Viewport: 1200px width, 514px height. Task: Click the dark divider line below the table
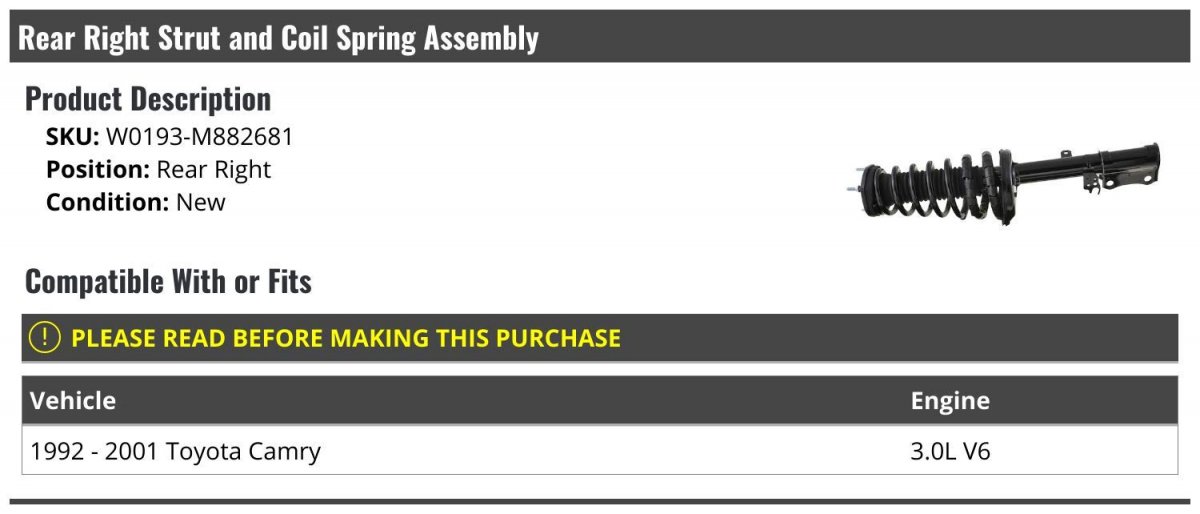600,501
